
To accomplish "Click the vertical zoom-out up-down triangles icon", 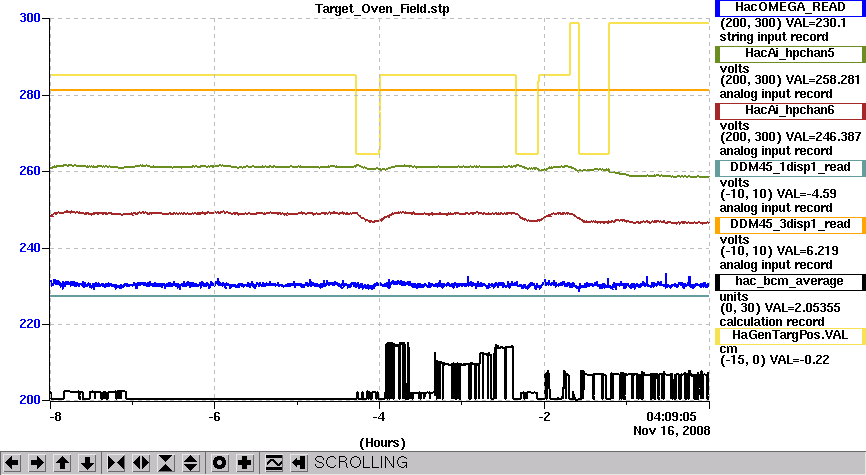I will [x=191, y=463].
